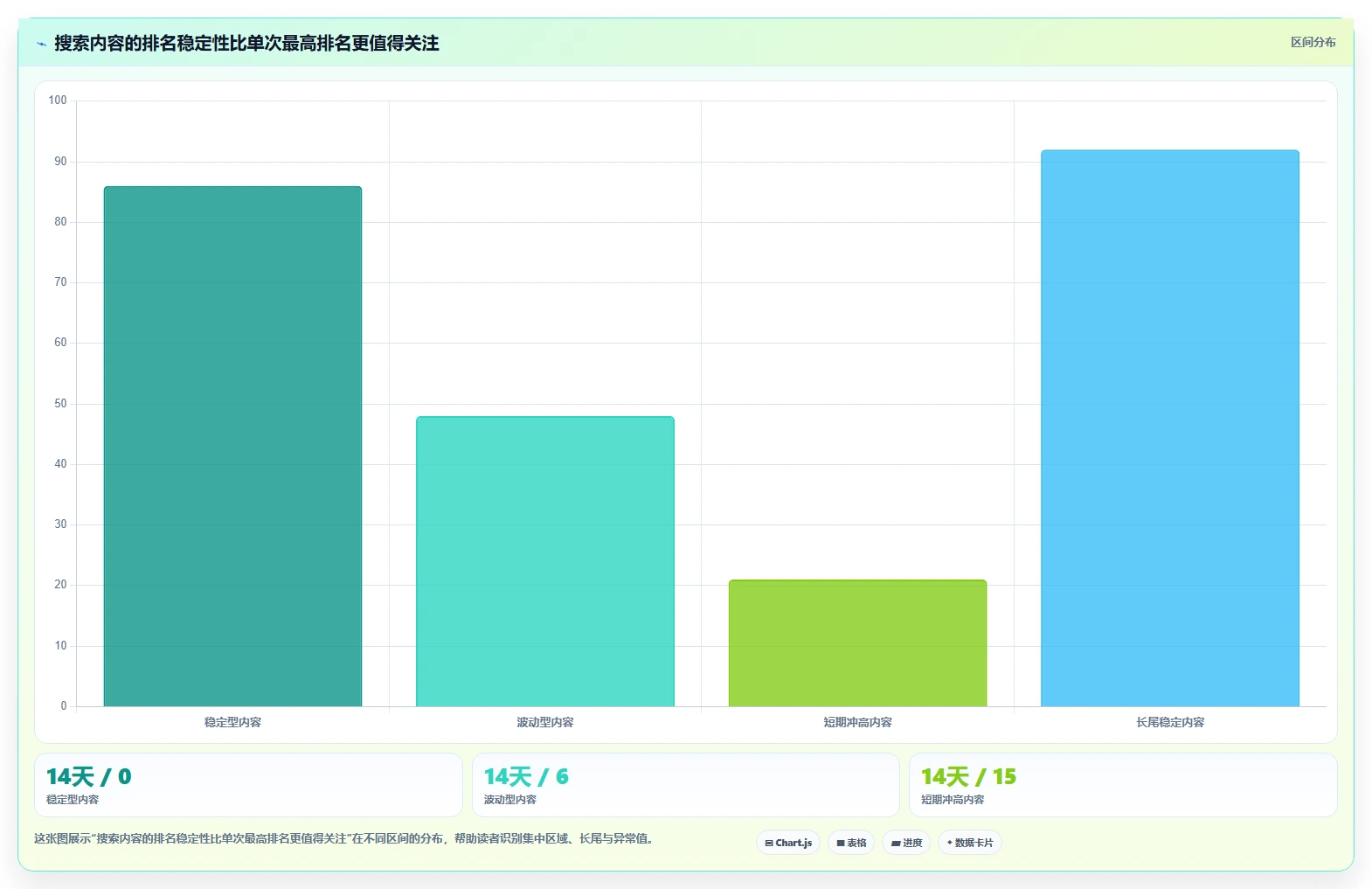Screen dimensions: 1372x889
Task: Click the chart title 搜索内容的排名稳定性 heading
Action: (x=246, y=43)
